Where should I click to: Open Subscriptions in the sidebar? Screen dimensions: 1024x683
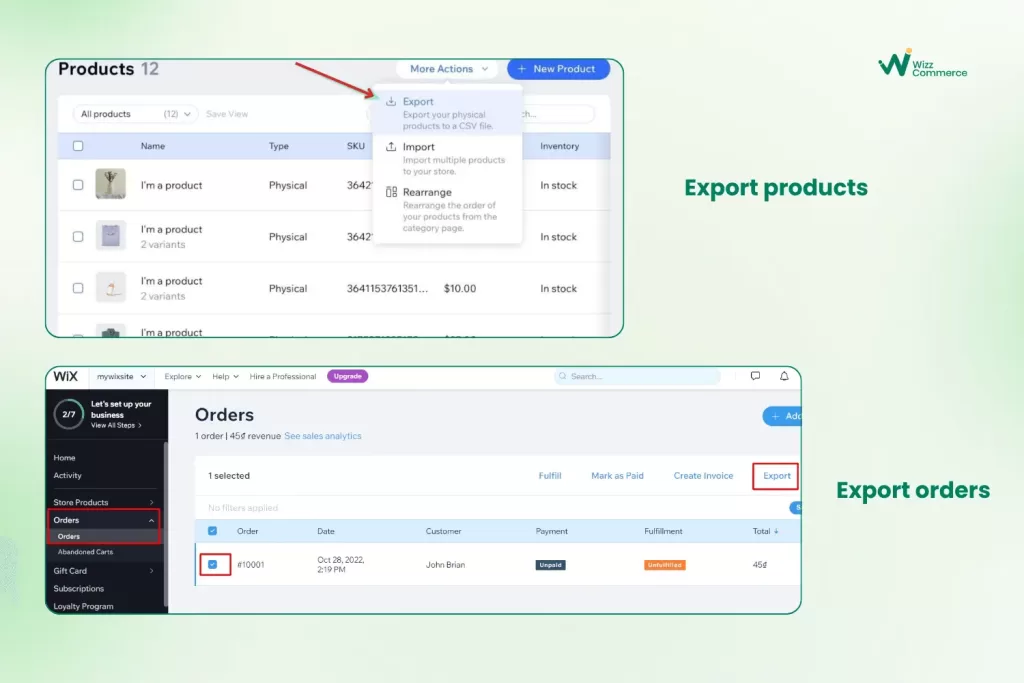tap(78, 588)
